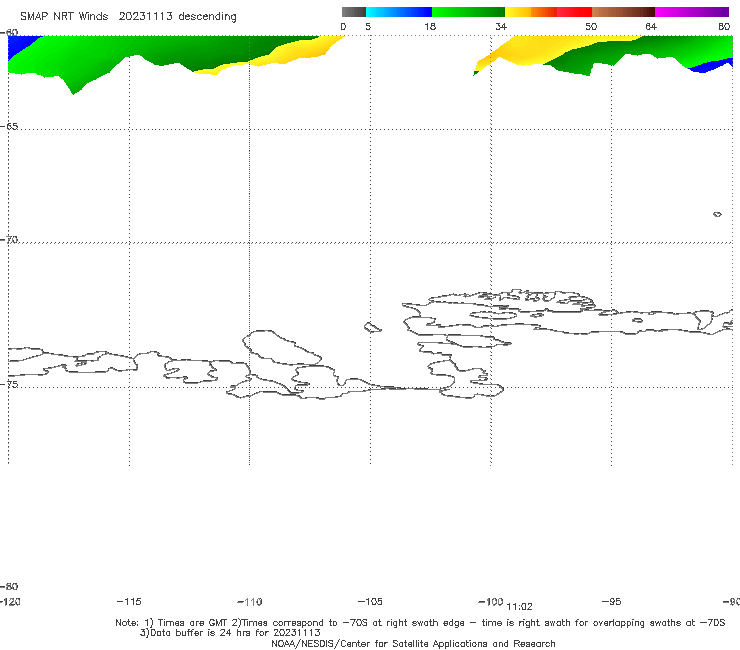Click the NOAA/NESDIS credit line
This screenshot has height=650, width=740.
pyautogui.click(x=413, y=644)
